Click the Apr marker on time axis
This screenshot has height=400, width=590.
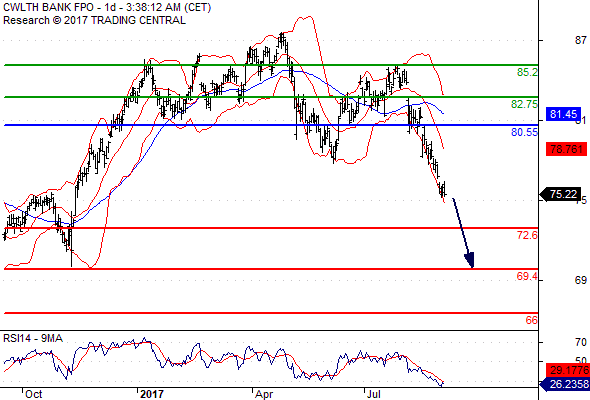tap(263, 394)
